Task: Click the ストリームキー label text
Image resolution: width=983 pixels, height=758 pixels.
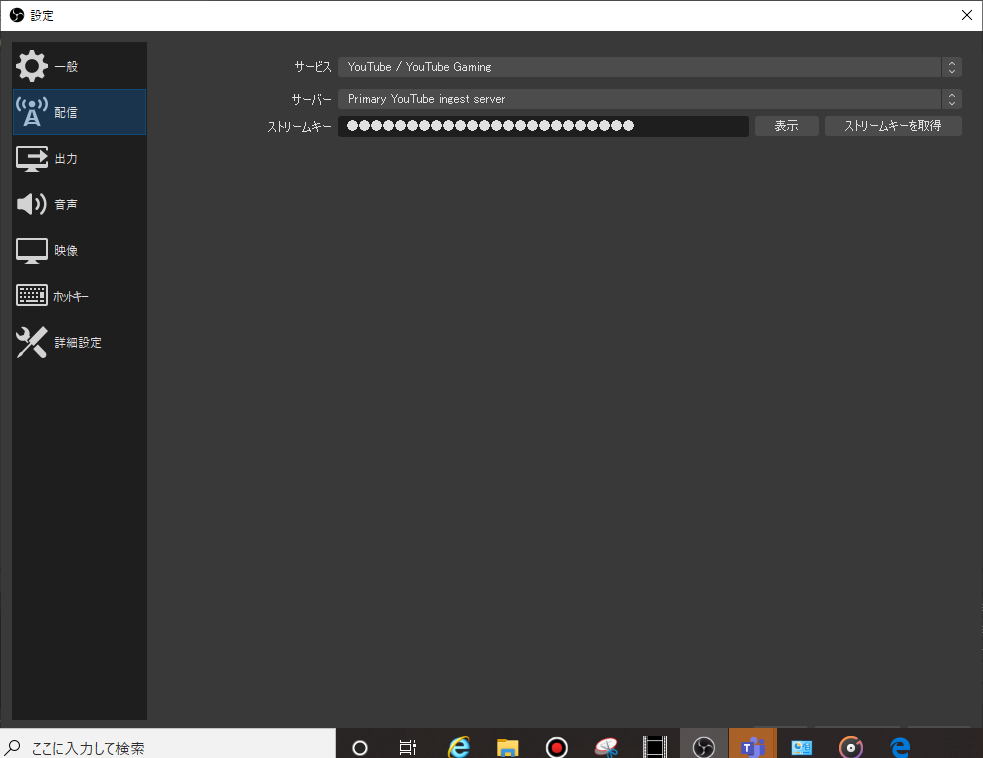Action: [299, 127]
